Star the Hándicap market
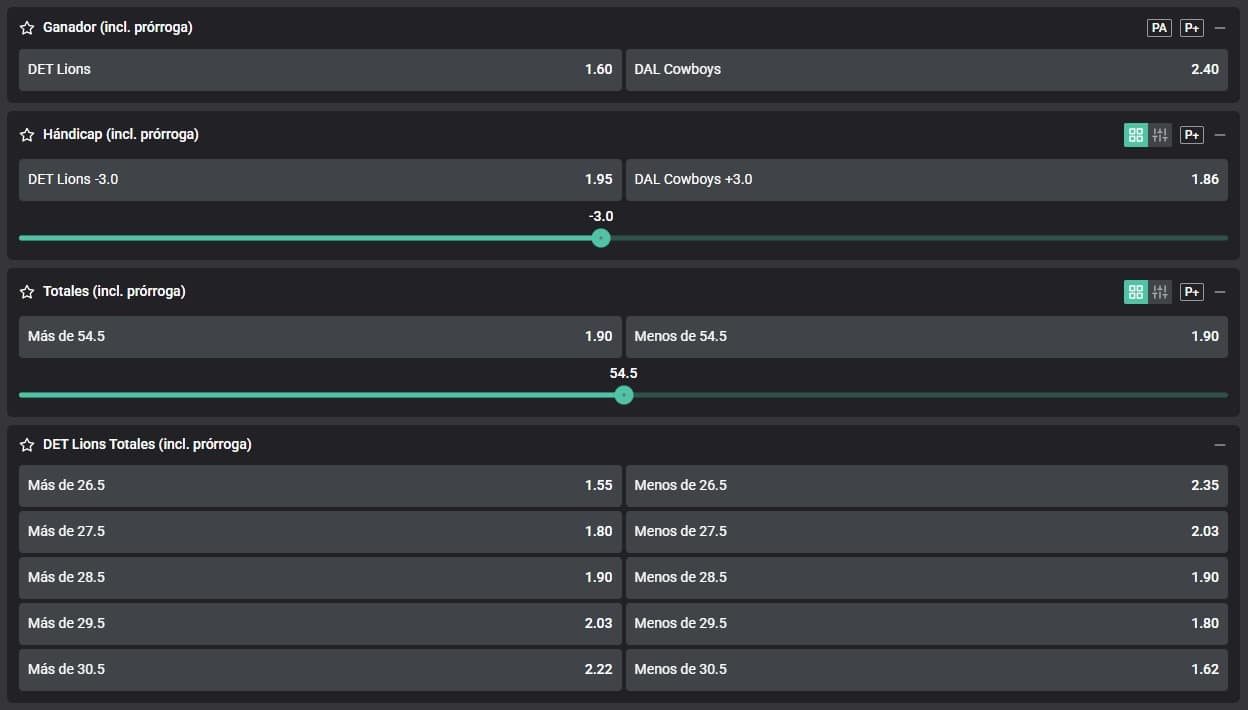This screenshot has height=710, width=1248. 27,135
